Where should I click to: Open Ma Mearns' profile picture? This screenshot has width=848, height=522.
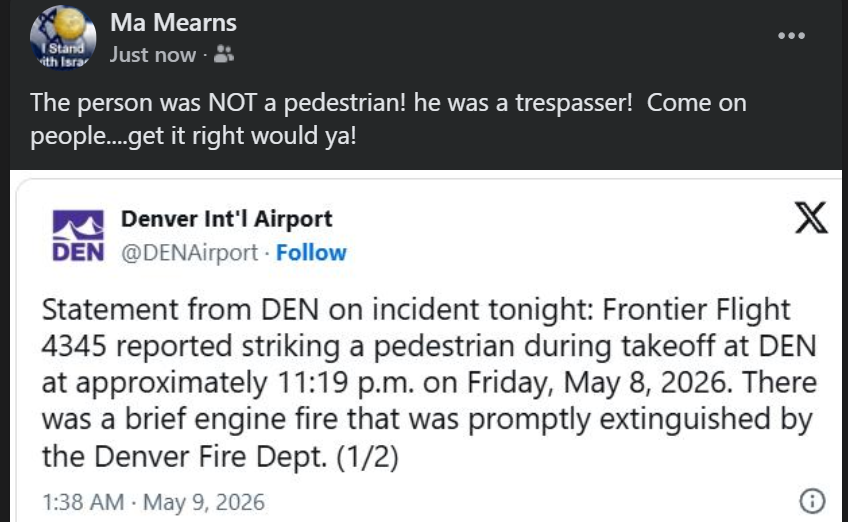(63, 37)
